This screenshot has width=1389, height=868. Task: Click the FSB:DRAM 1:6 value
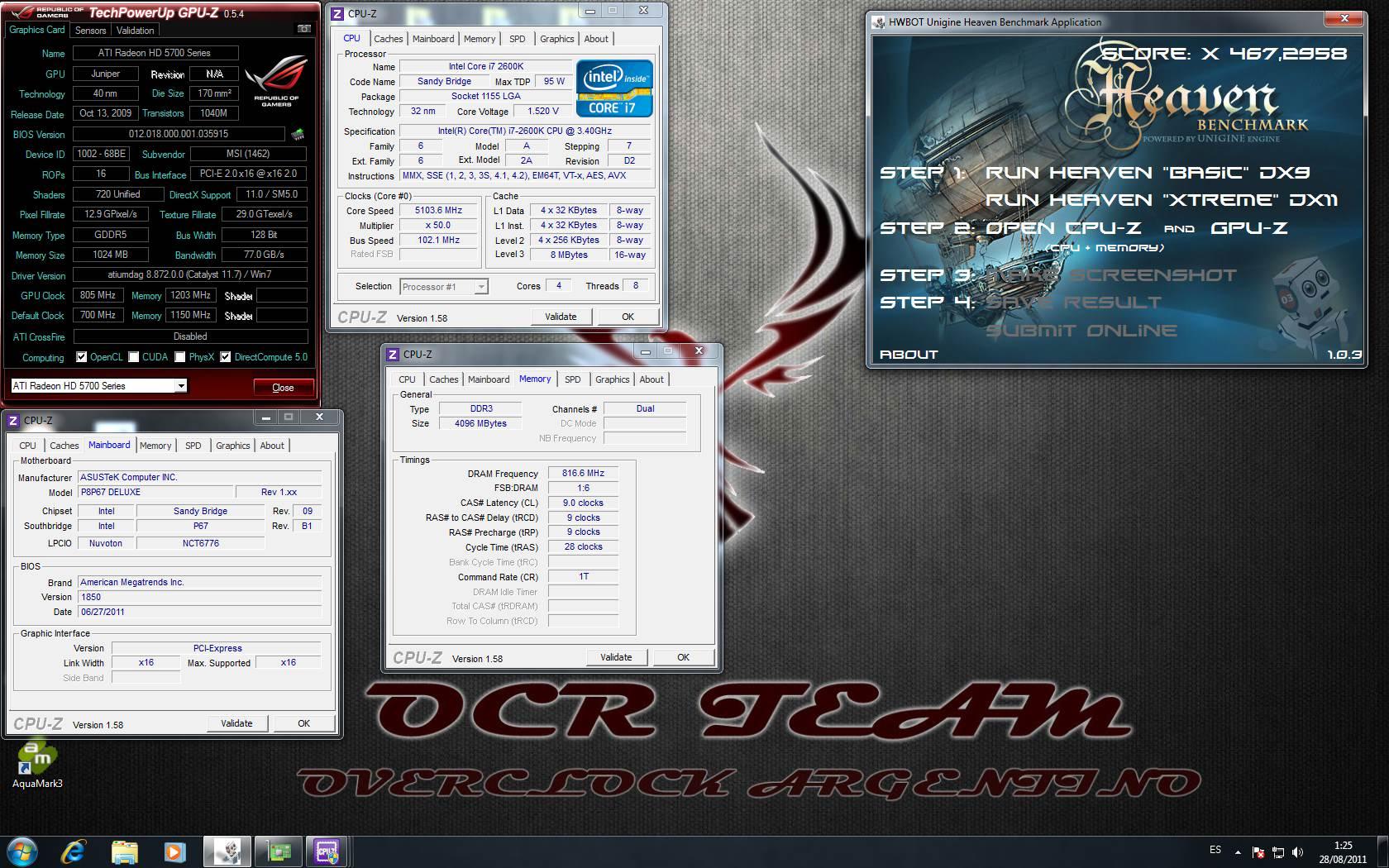coord(583,489)
